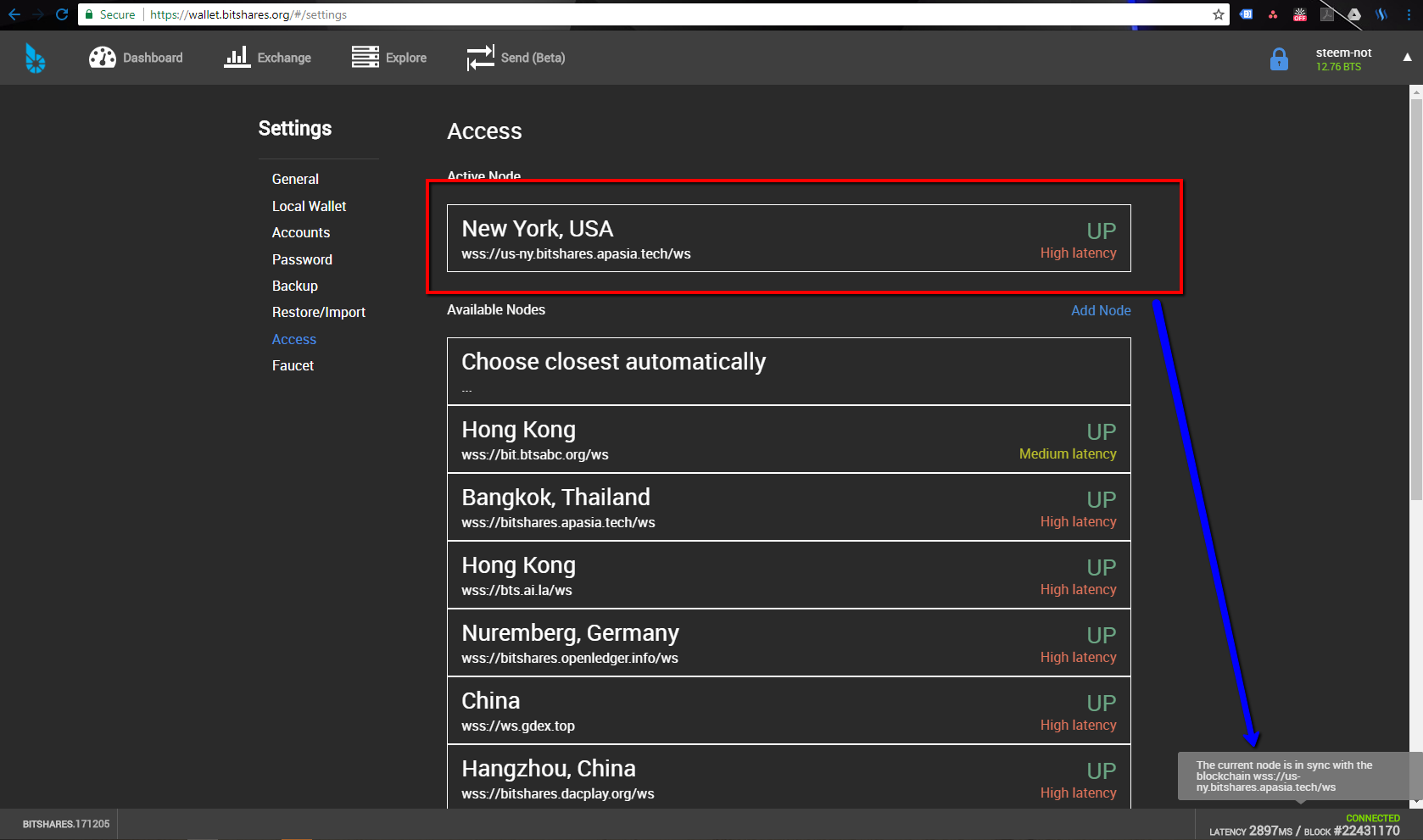Select Hong Kong node wss://bit.btsabc.org/ws
Image resolution: width=1423 pixels, height=840 pixels.
tap(789, 439)
